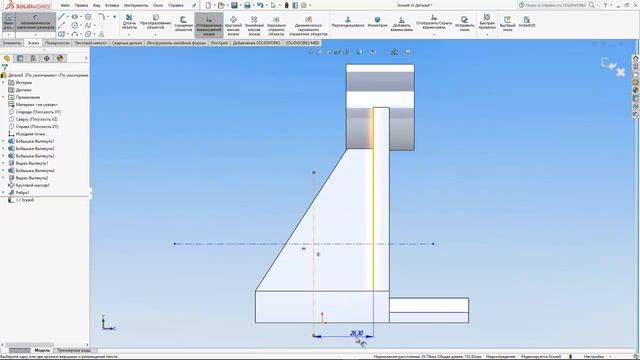Open the dropdown under Trim Entities
Screen dimensions: 640x360
[x=129, y=35]
